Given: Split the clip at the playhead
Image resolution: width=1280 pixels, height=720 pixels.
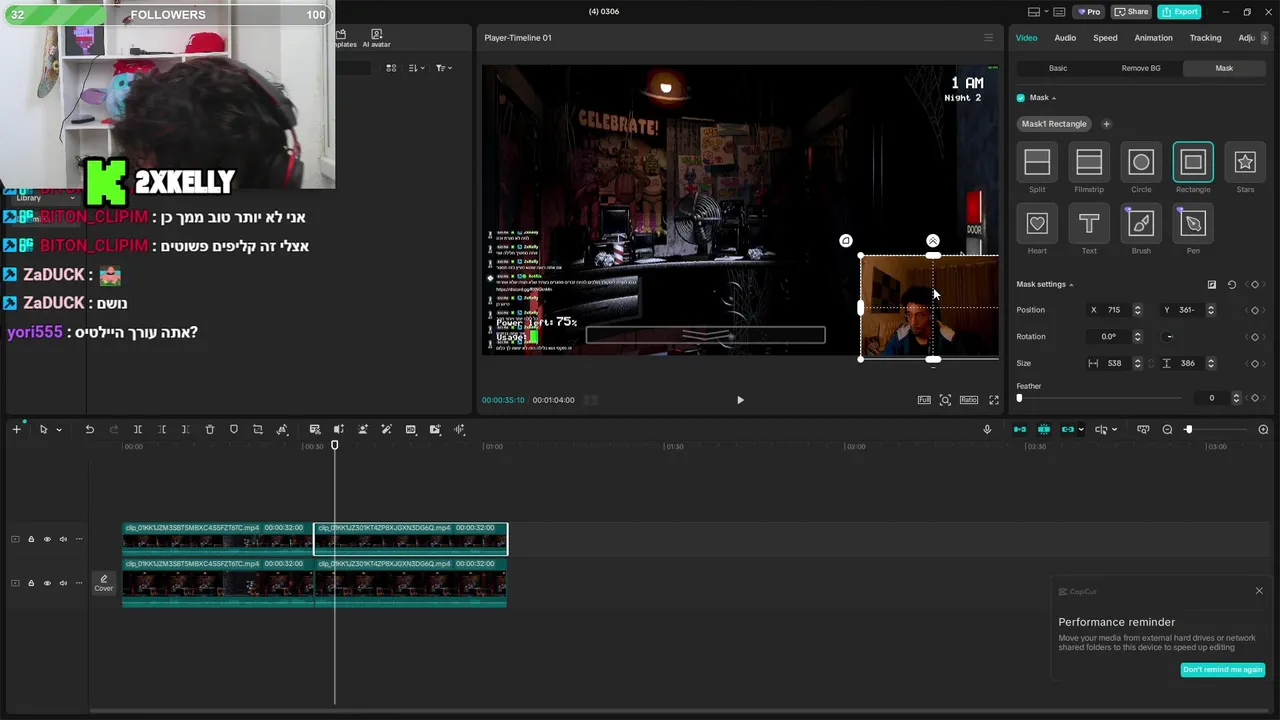Looking at the screenshot, I should tap(138, 430).
